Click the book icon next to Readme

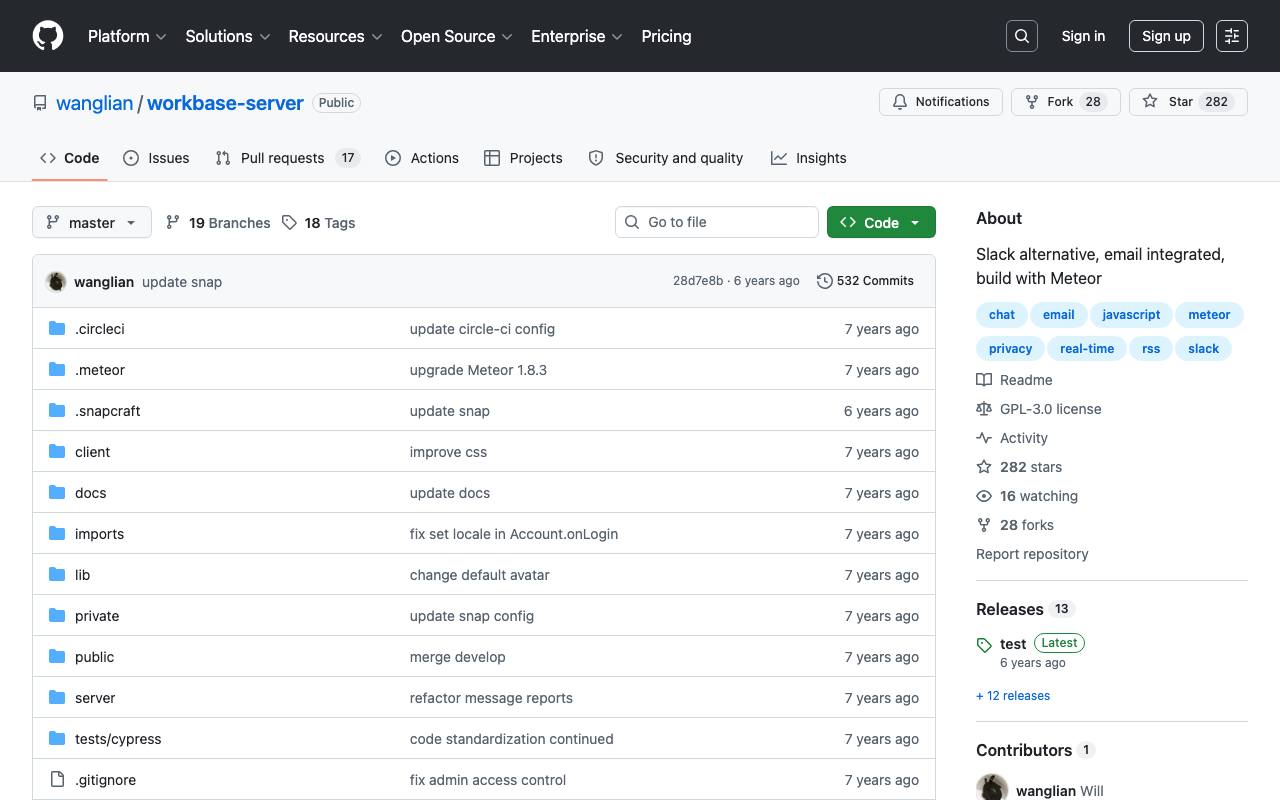click(x=984, y=380)
